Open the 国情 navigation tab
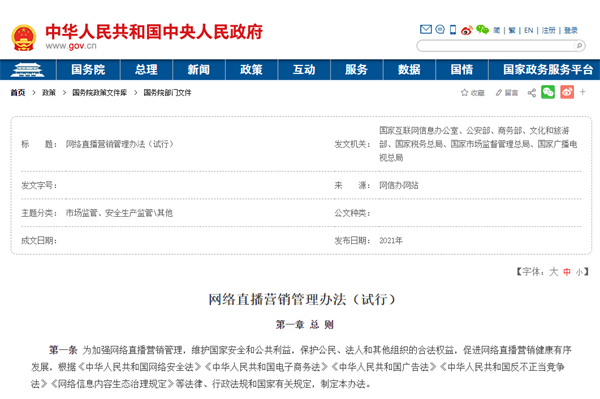The width and height of the screenshot is (600, 399). click(x=462, y=70)
